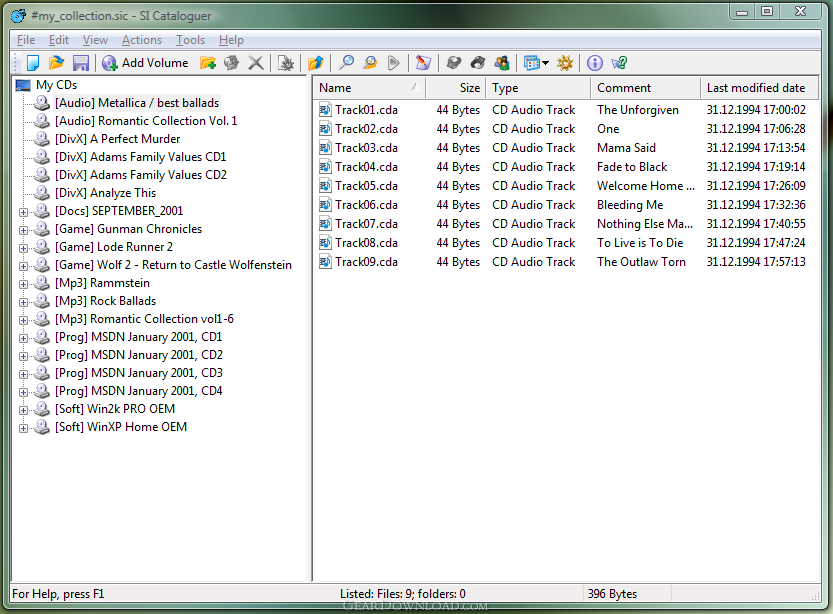The image size is (833, 614).
Task: Select [DivX] A Perfect Murder volume
Action: (x=117, y=139)
